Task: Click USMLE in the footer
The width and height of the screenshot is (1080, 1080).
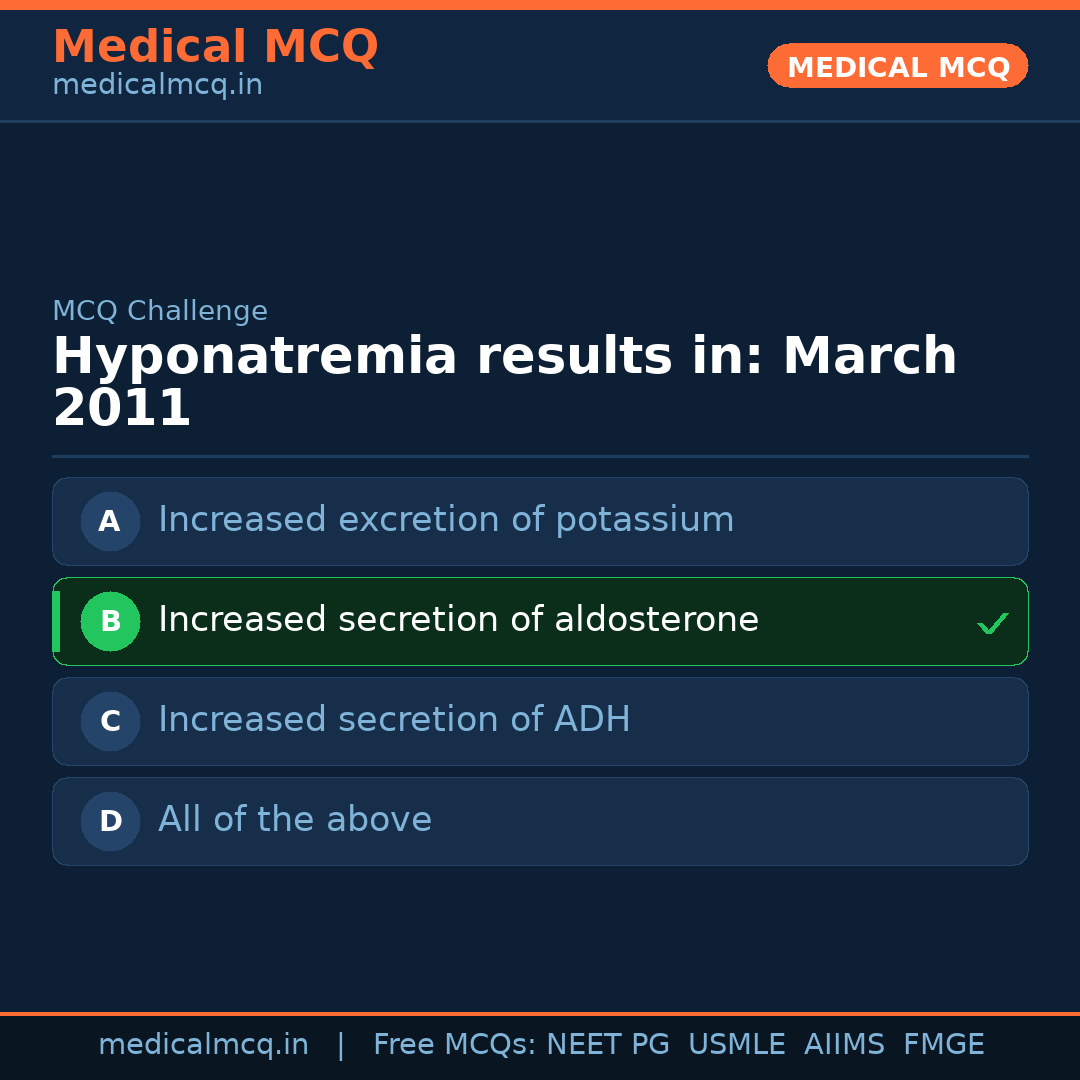Action: pos(736,1045)
